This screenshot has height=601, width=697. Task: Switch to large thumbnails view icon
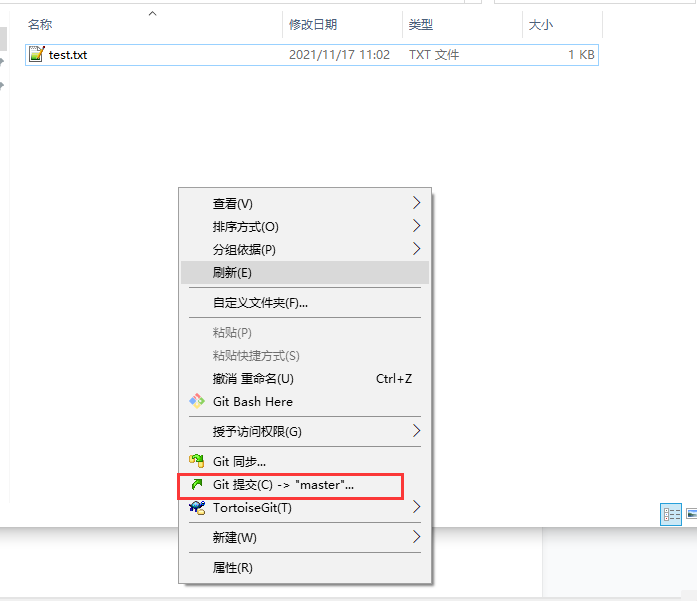[x=692, y=514]
